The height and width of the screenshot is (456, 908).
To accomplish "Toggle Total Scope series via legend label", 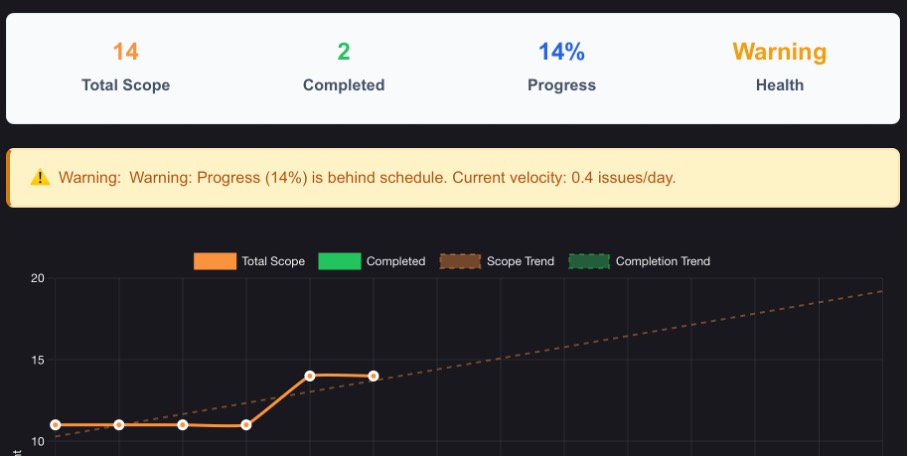I will coord(273,261).
